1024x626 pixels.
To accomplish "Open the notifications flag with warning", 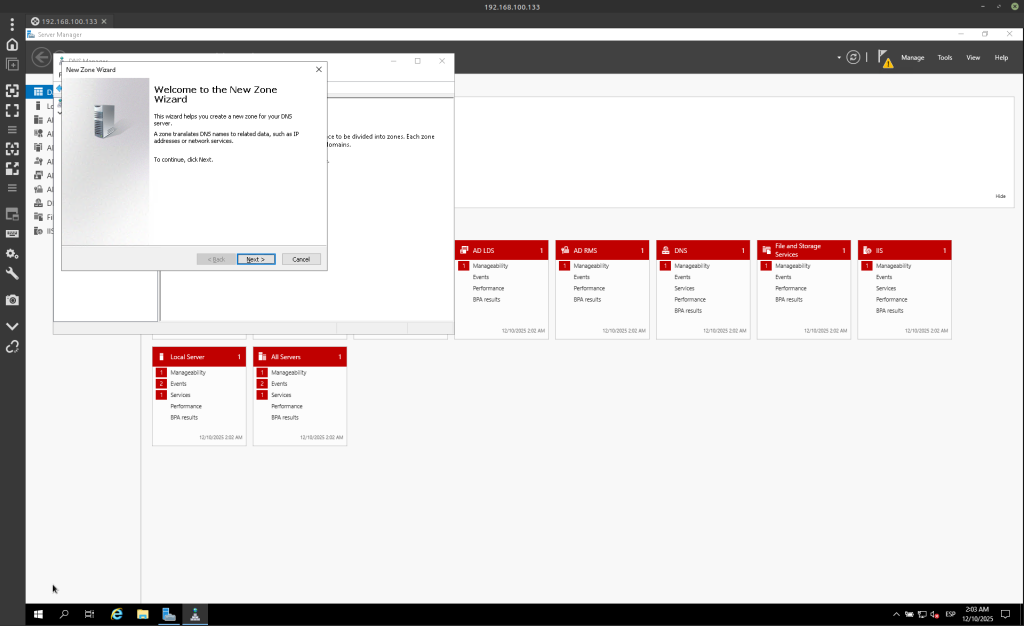I will pyautogui.click(x=885, y=58).
